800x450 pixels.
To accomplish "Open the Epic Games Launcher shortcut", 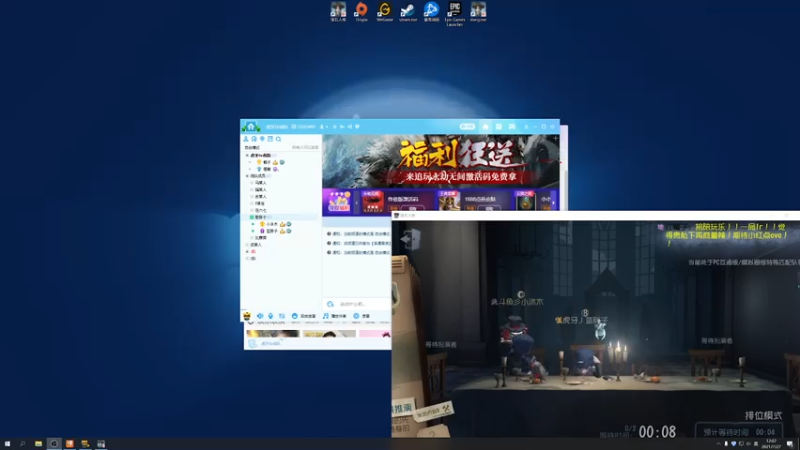I will pos(455,14).
